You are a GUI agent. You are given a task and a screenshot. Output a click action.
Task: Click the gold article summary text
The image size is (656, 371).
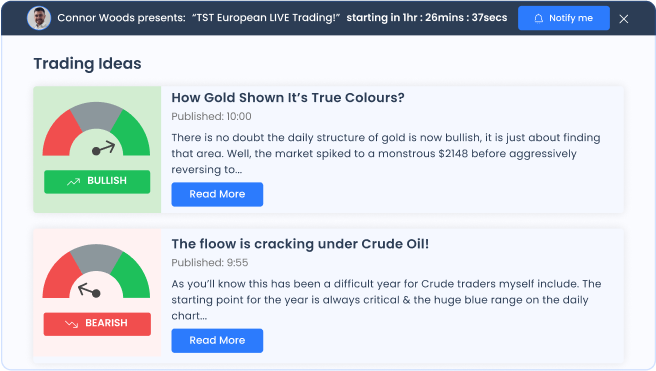point(386,154)
